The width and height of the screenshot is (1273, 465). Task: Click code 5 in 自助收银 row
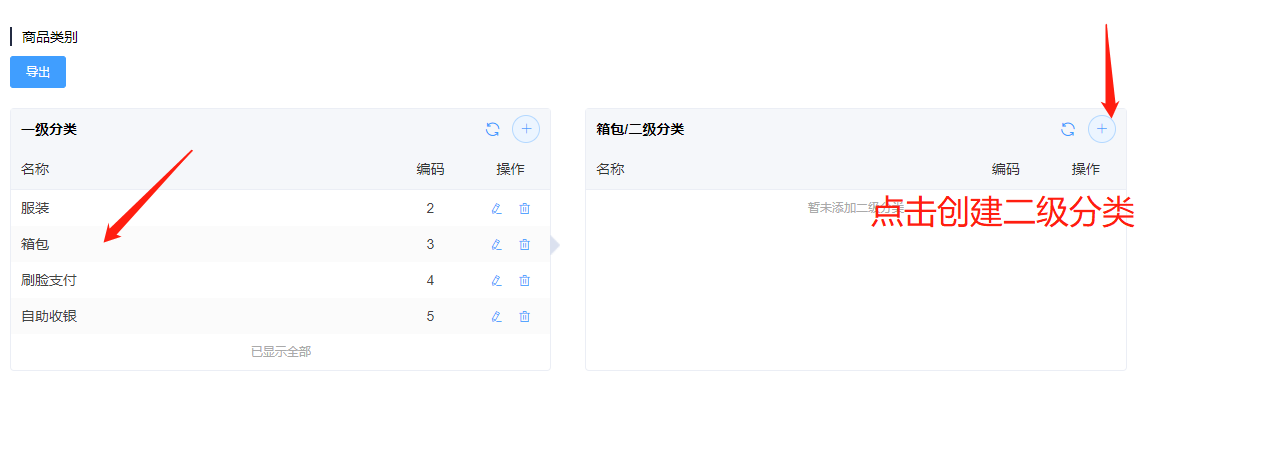[x=430, y=316]
